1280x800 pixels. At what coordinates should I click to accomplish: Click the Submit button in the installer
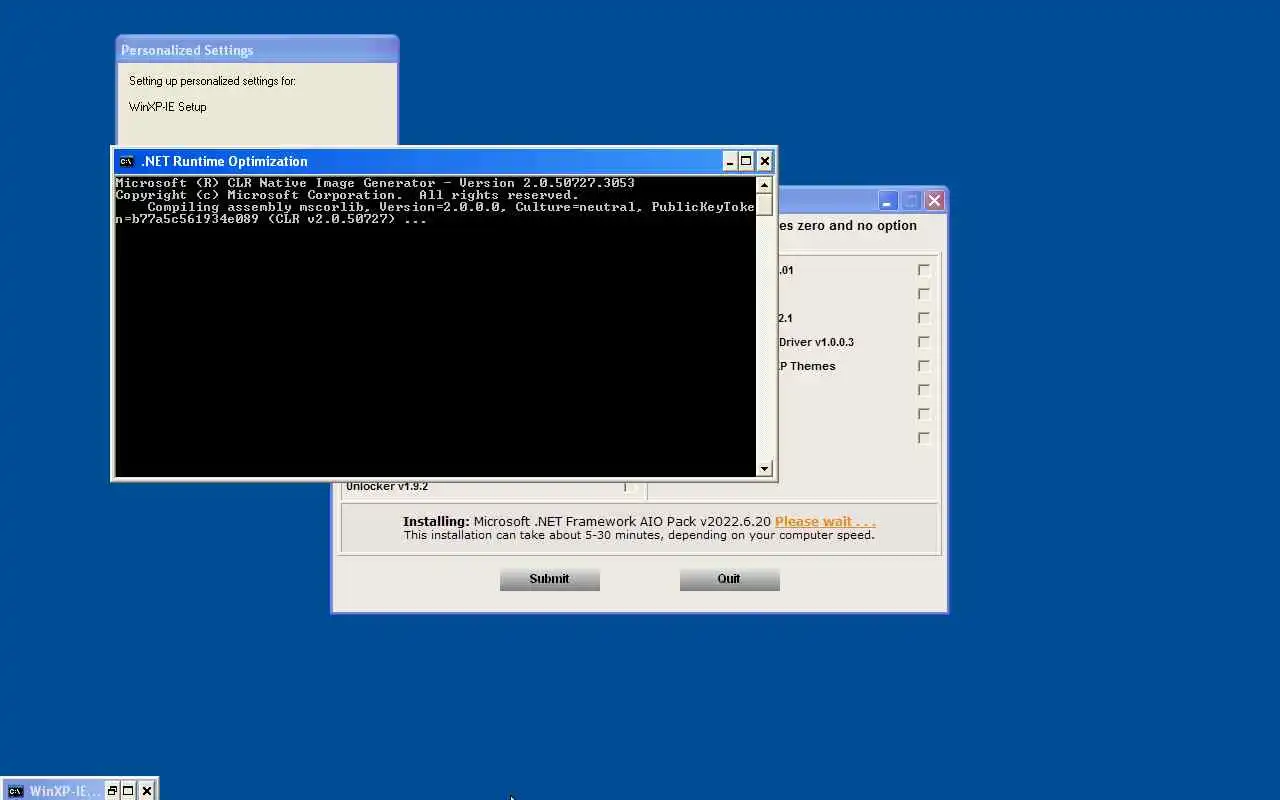tap(549, 579)
